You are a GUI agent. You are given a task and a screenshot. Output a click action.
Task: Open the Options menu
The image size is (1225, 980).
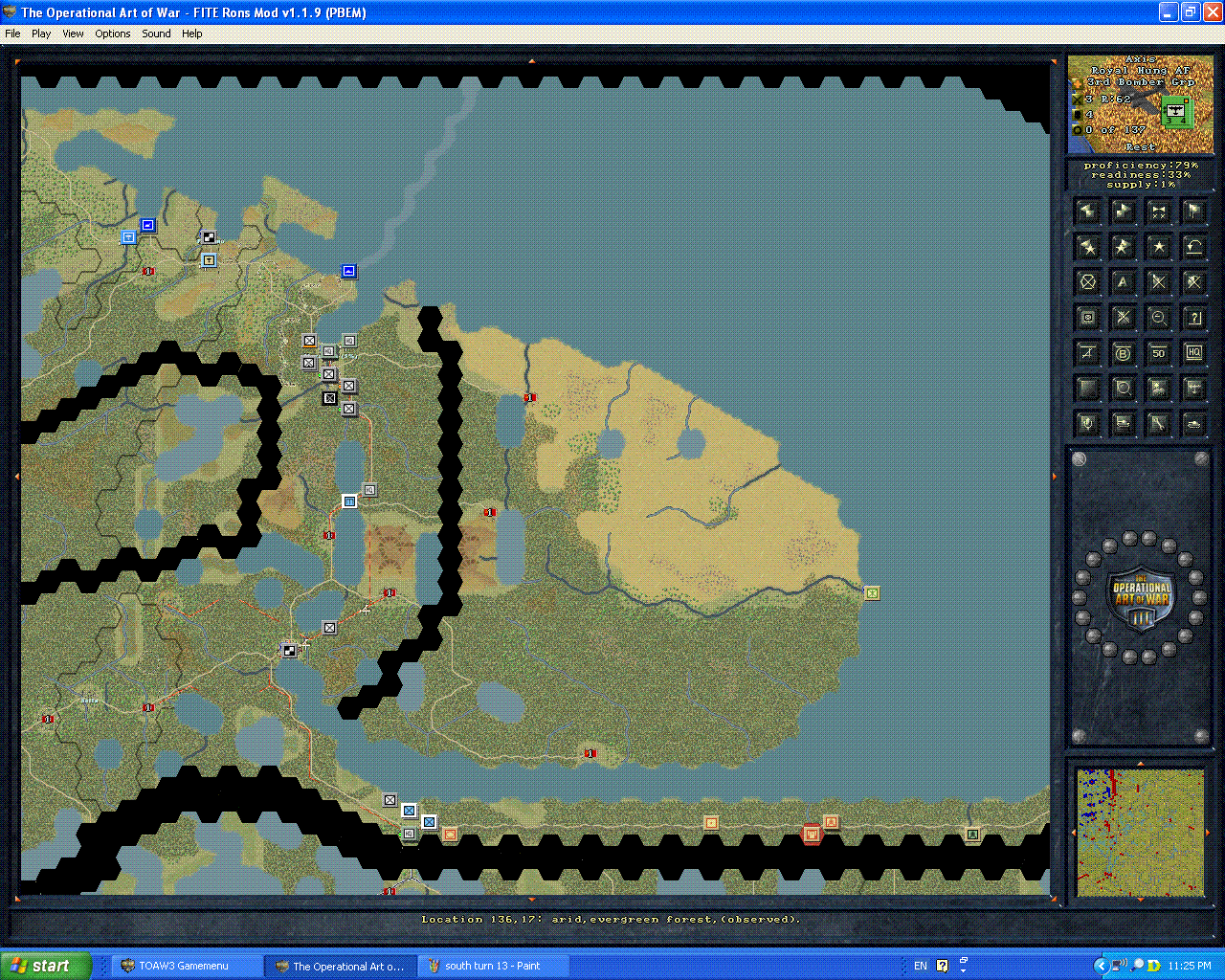pos(112,33)
